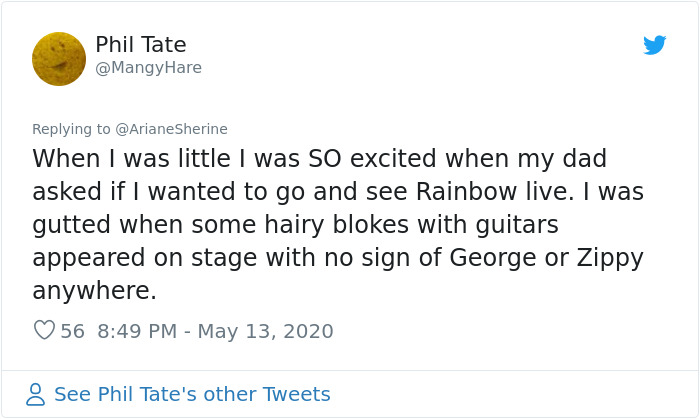The width and height of the screenshot is (700, 419).
Task: Click the "Replying to" label
Action: [71, 129]
